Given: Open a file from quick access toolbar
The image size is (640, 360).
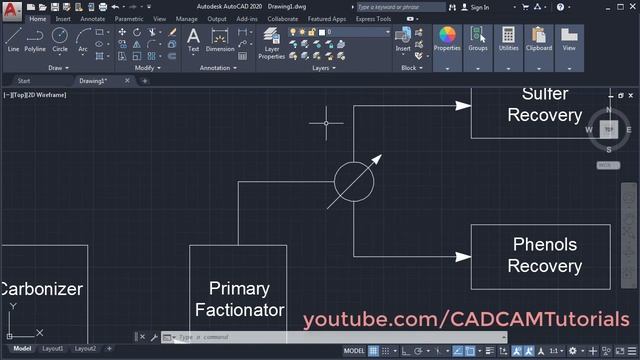Looking at the screenshot, I should point(42,7).
